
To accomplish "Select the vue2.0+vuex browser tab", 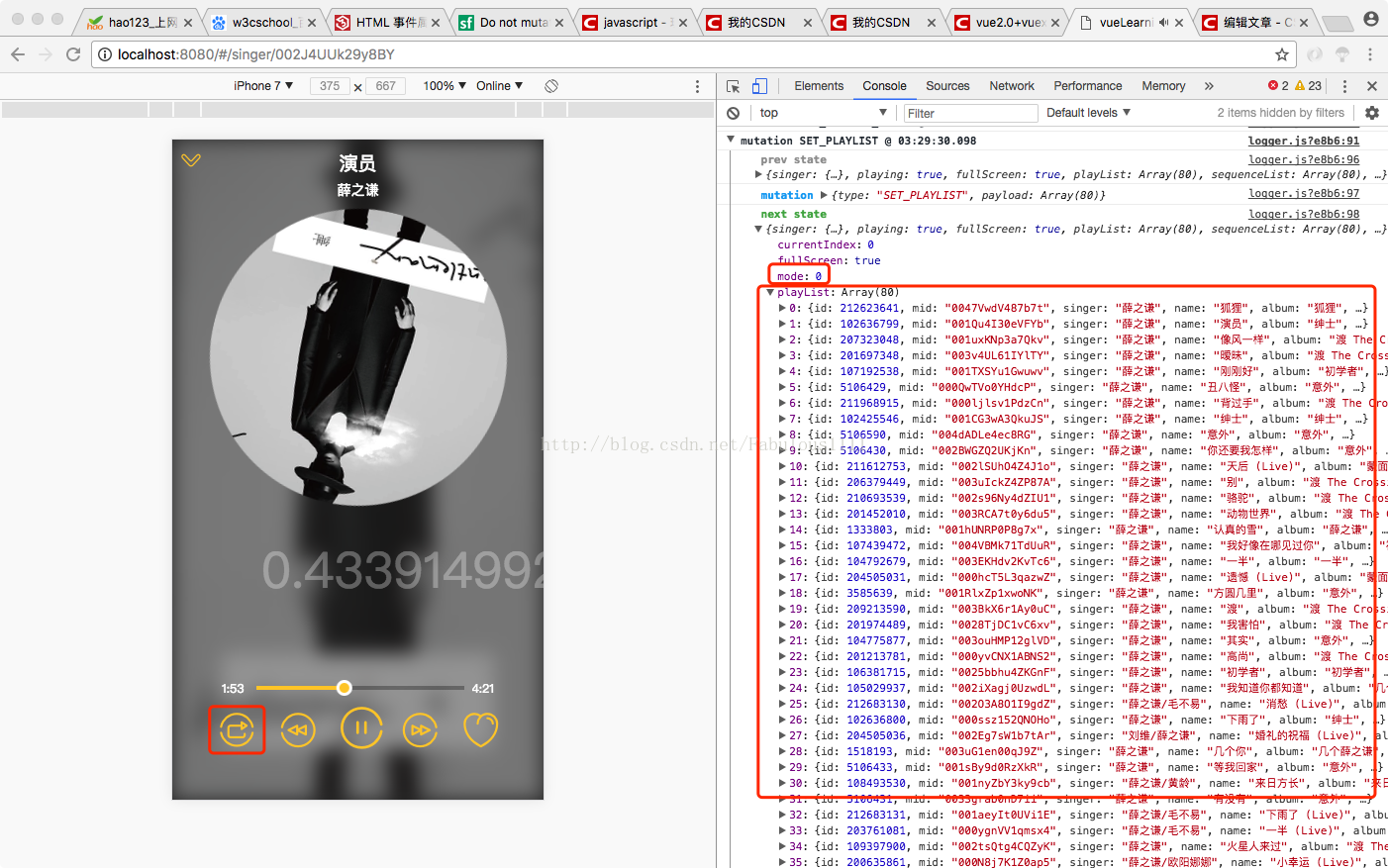I will 1007,22.
